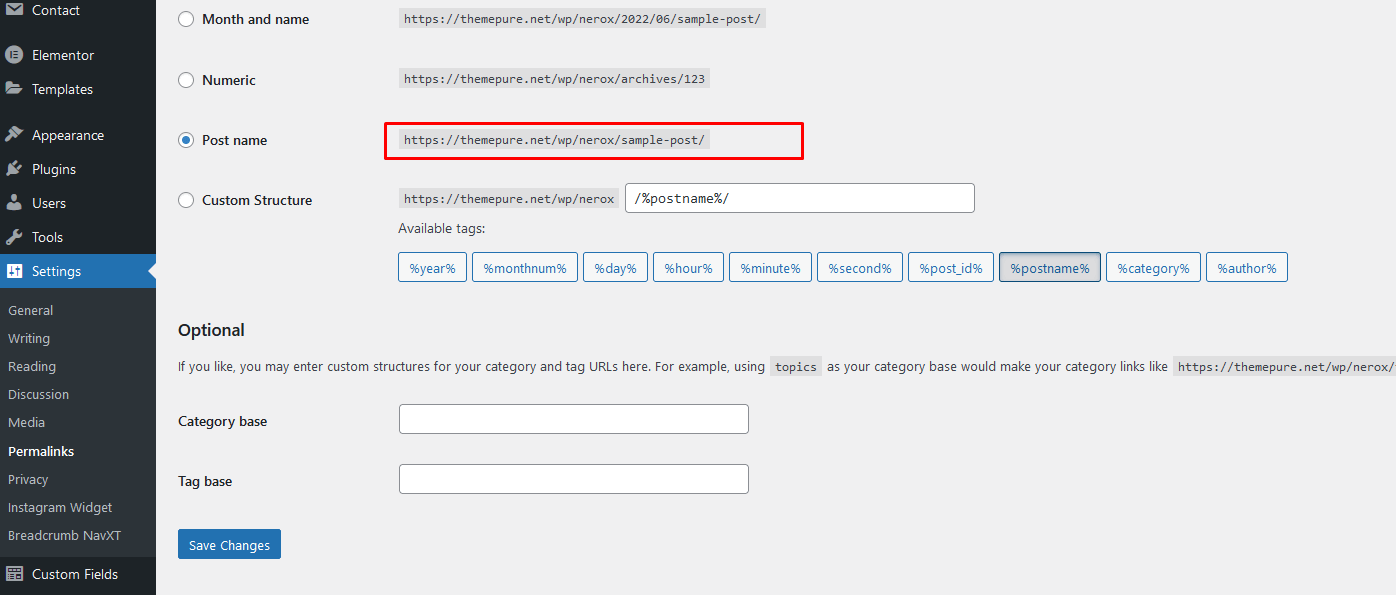Click the Tools wrench icon
Viewport: 1396px width, 595px height.
(x=14, y=237)
